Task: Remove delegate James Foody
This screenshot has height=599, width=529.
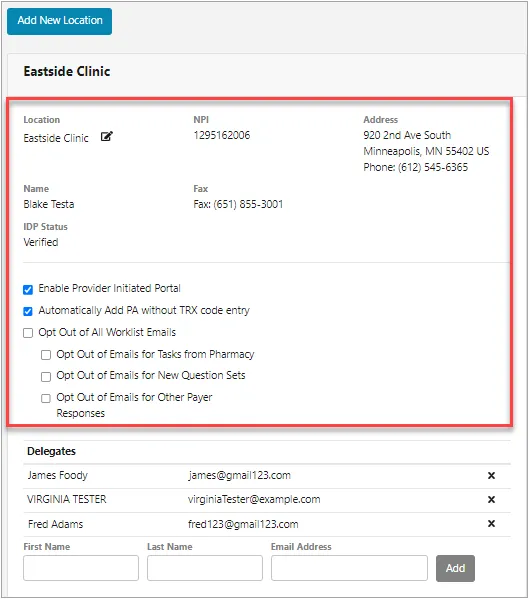Action: [x=491, y=476]
